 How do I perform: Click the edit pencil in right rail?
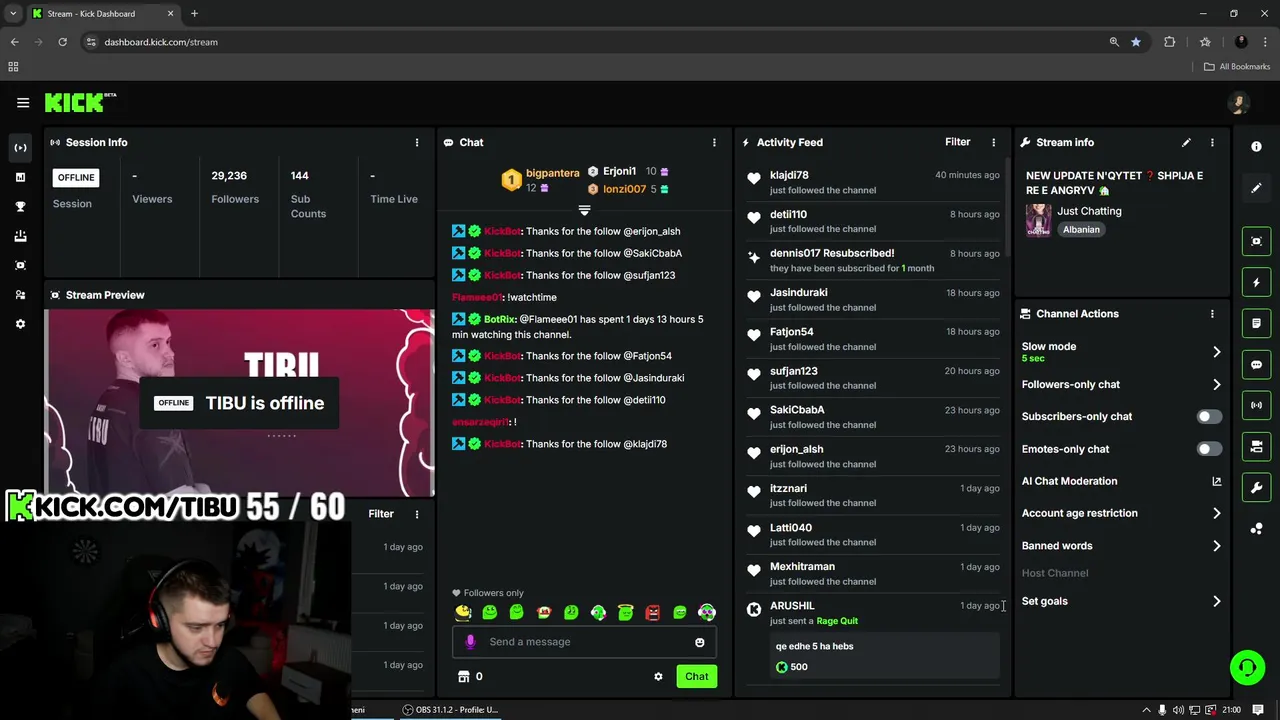[x=1257, y=187]
